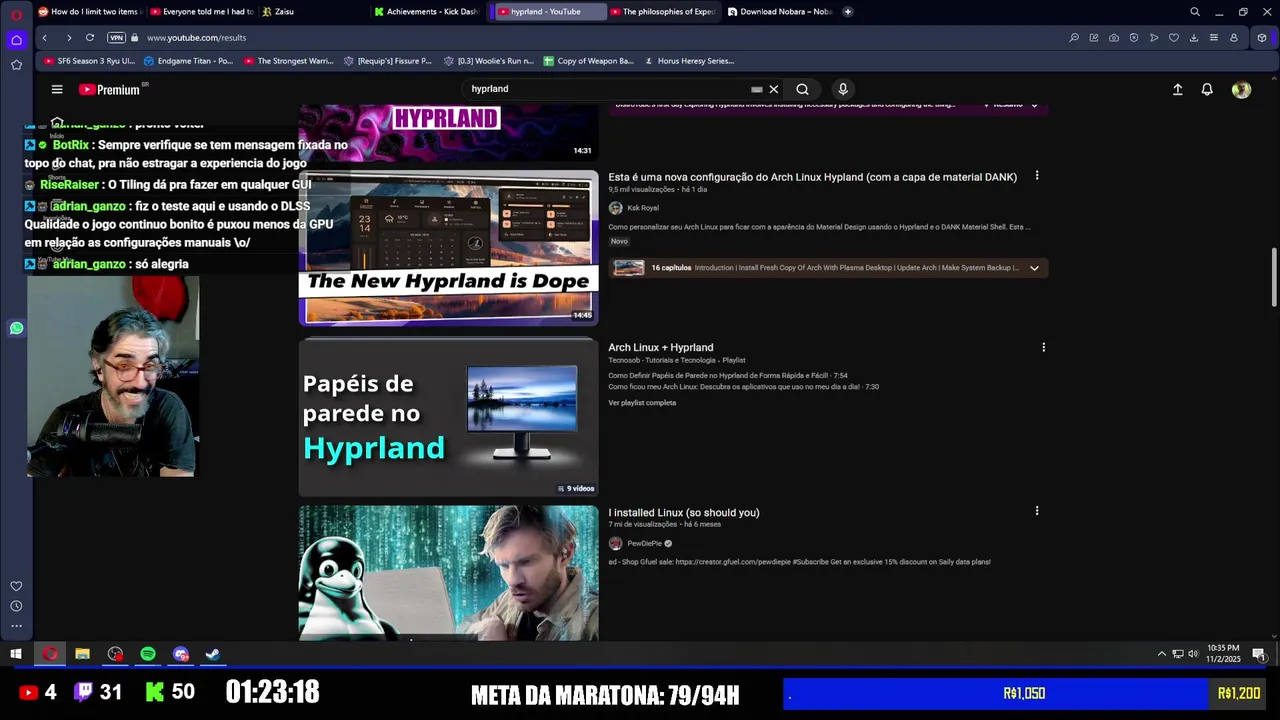Open PewDiePie Linux penguin thumbnail
The image size is (1280, 720).
(448, 573)
